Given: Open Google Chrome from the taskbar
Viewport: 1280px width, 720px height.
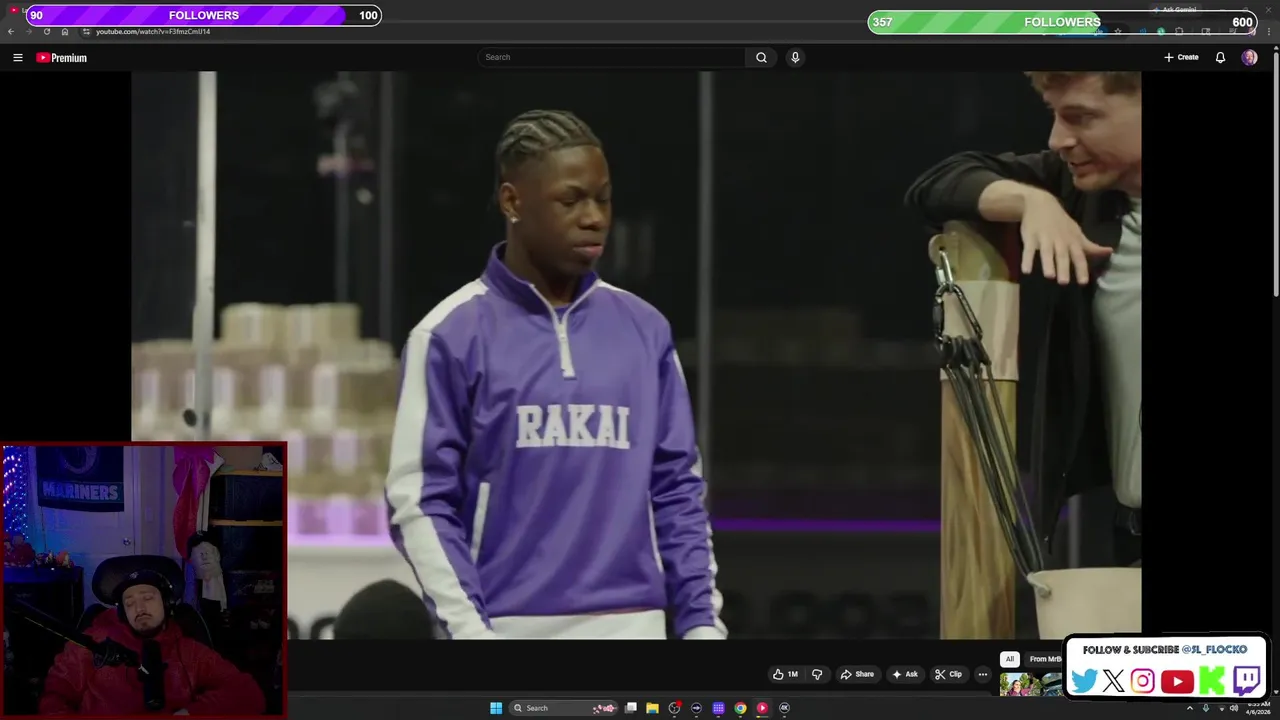Looking at the screenshot, I should [x=740, y=708].
